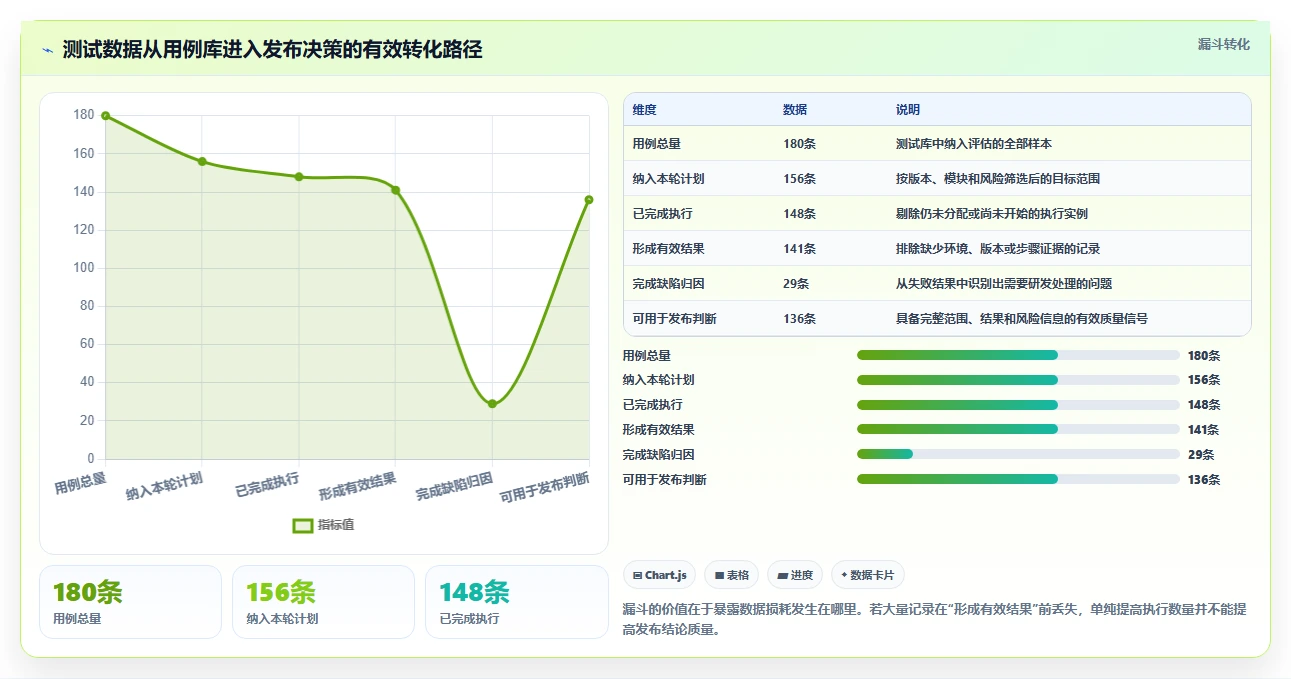
Task: Click the 漏斗转化 tag label
Action: (x=1223, y=45)
